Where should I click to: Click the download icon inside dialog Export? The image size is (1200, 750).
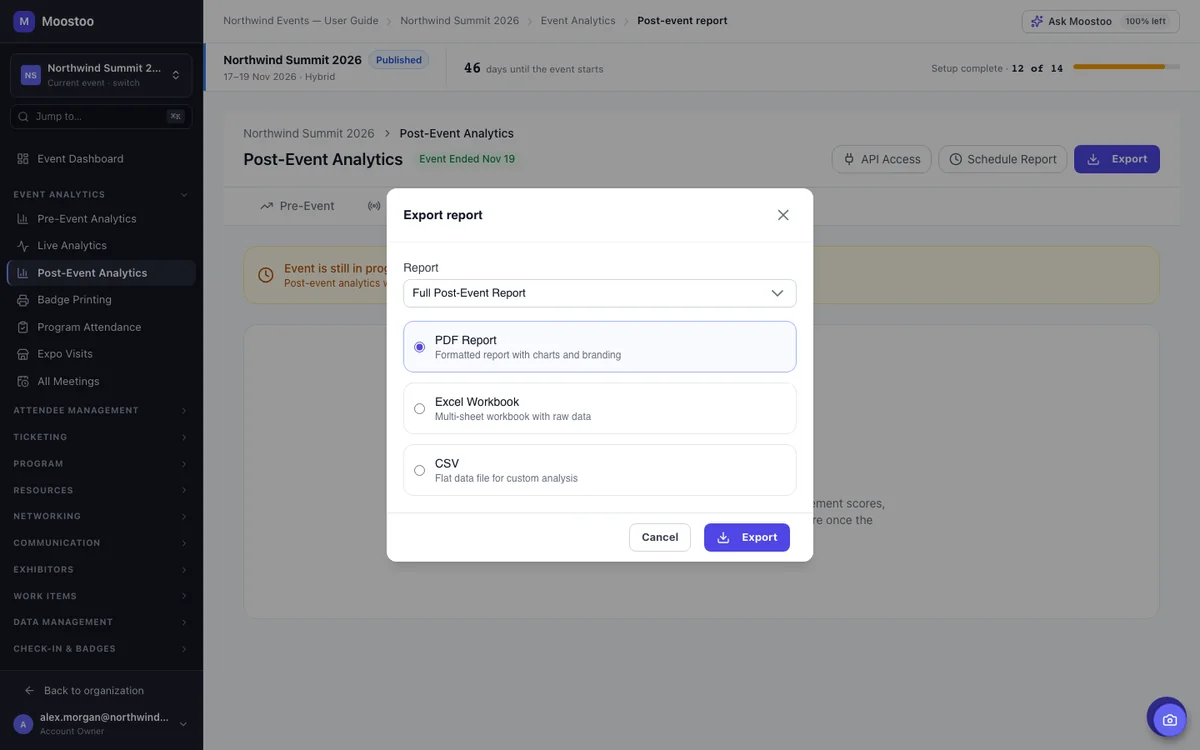point(724,537)
